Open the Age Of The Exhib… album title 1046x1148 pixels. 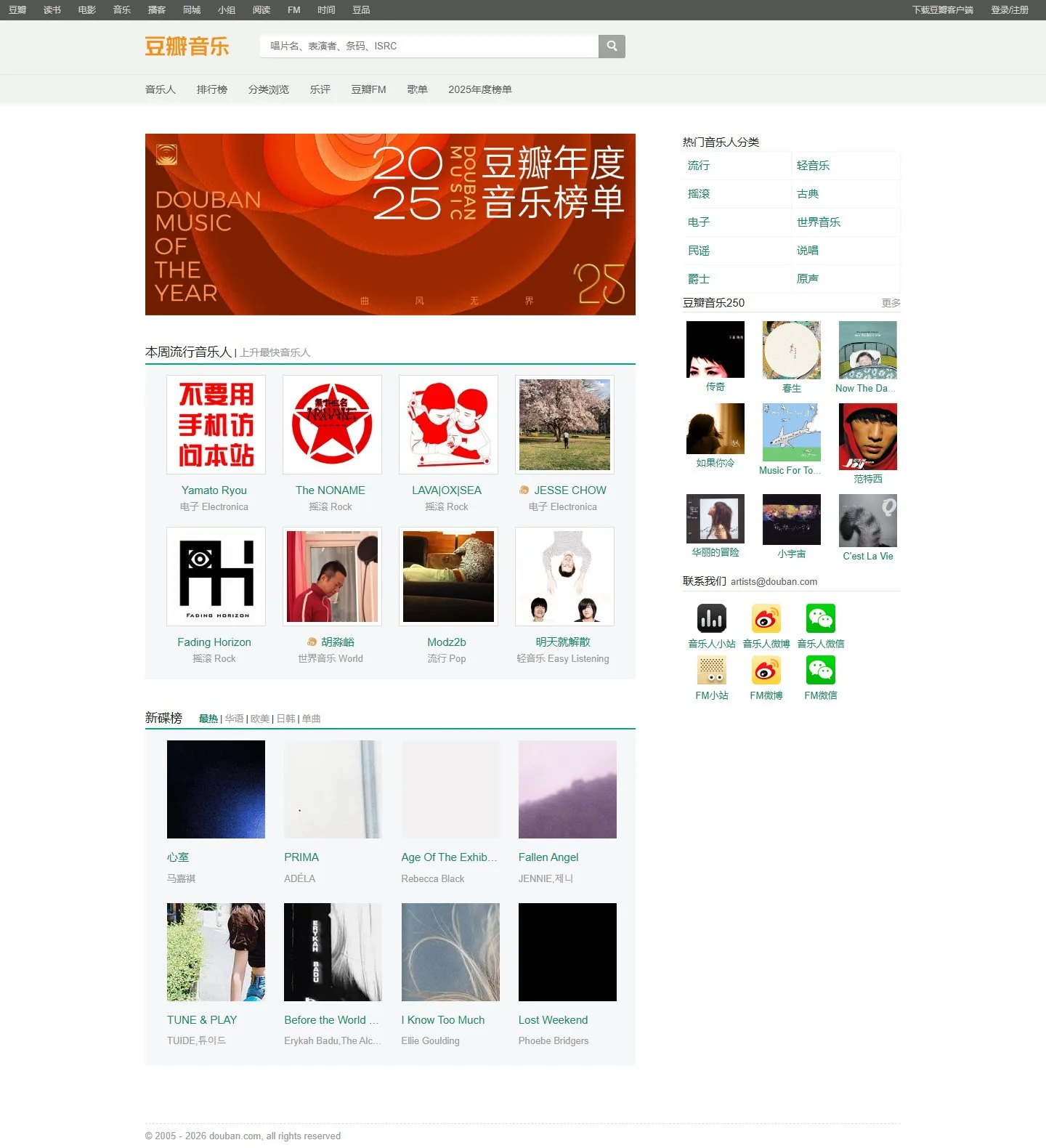tap(449, 857)
